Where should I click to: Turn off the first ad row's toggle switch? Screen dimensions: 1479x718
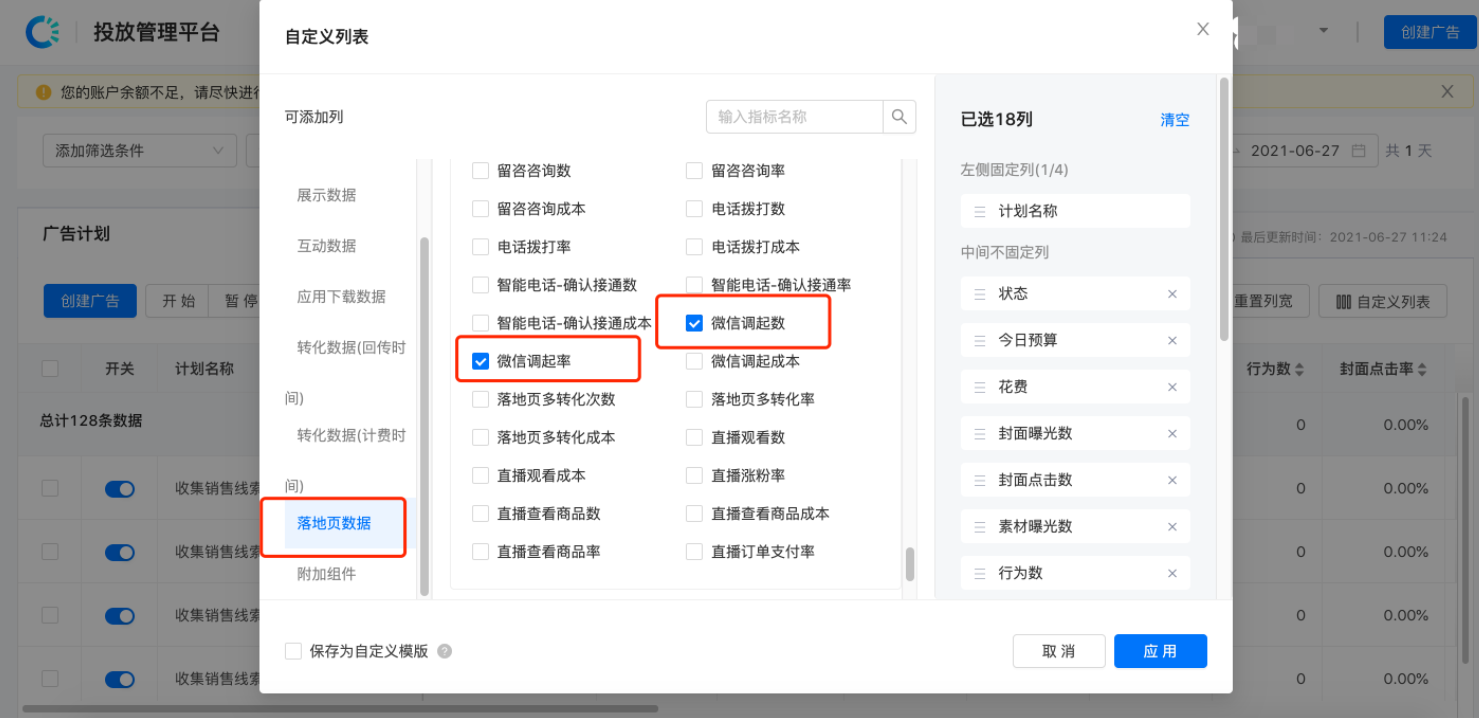pyautogui.click(x=119, y=489)
